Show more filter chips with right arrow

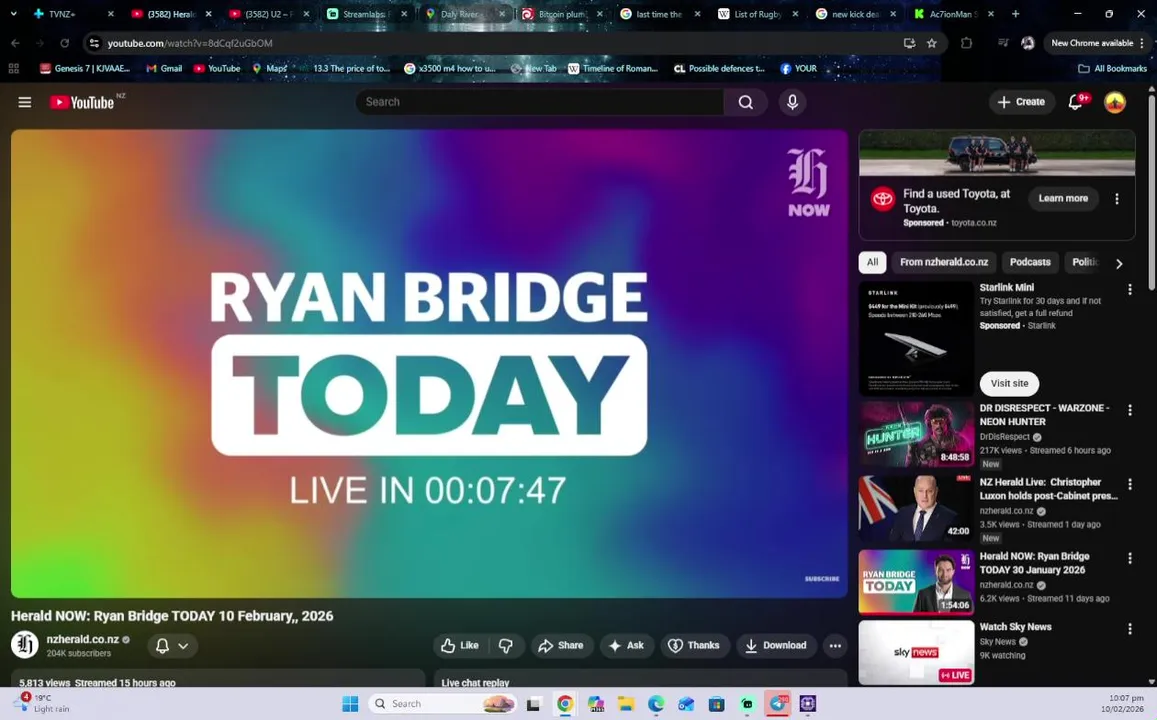pyautogui.click(x=1119, y=263)
